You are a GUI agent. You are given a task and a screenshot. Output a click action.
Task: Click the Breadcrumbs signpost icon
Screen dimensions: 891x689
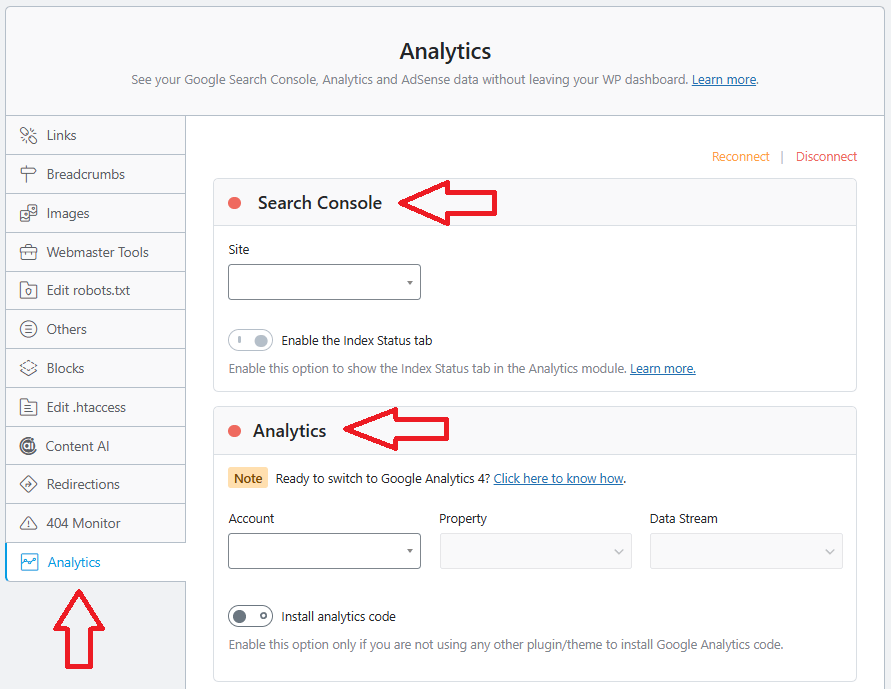28,174
